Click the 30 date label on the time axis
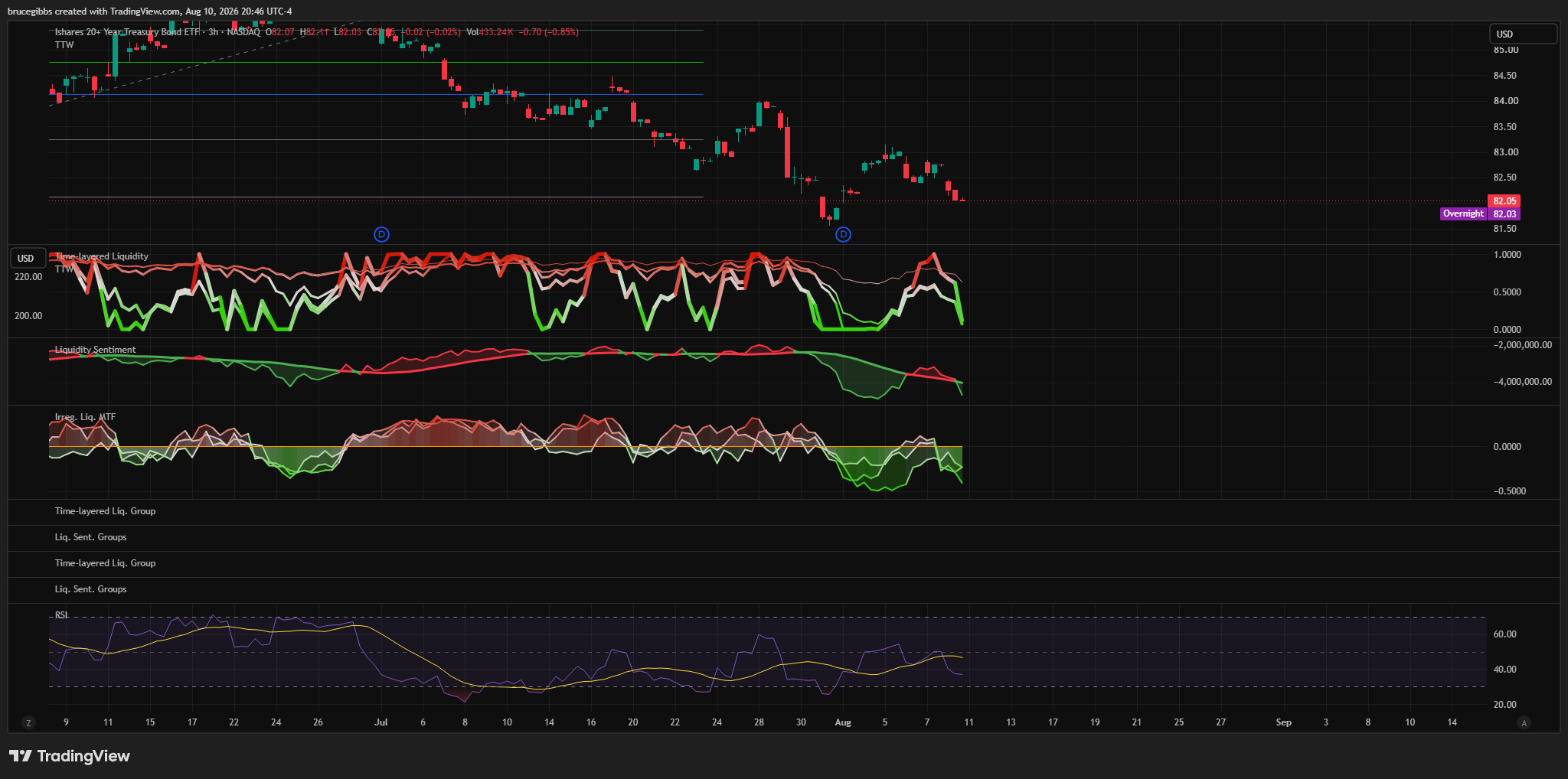The image size is (1568, 779). (801, 722)
